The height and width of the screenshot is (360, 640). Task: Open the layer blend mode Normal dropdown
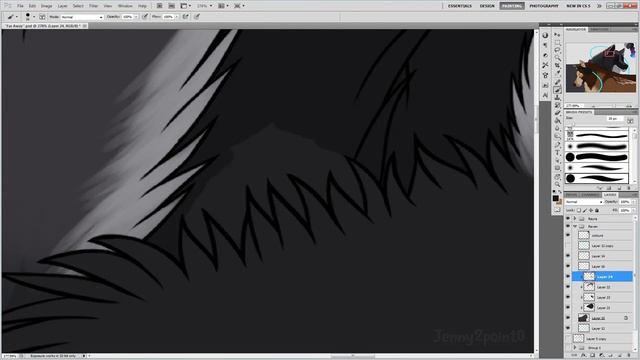tap(584, 202)
